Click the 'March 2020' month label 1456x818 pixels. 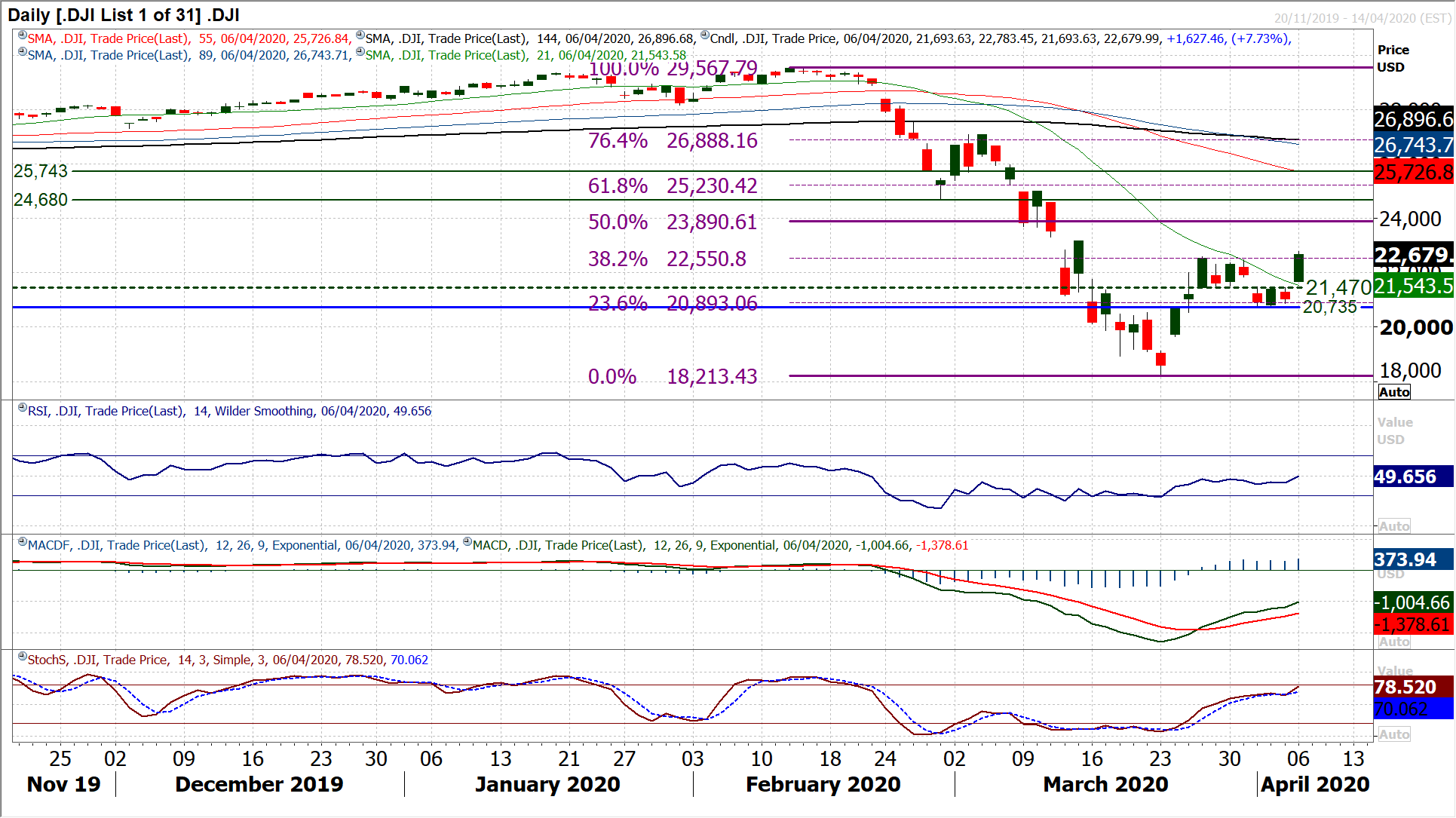(1105, 784)
